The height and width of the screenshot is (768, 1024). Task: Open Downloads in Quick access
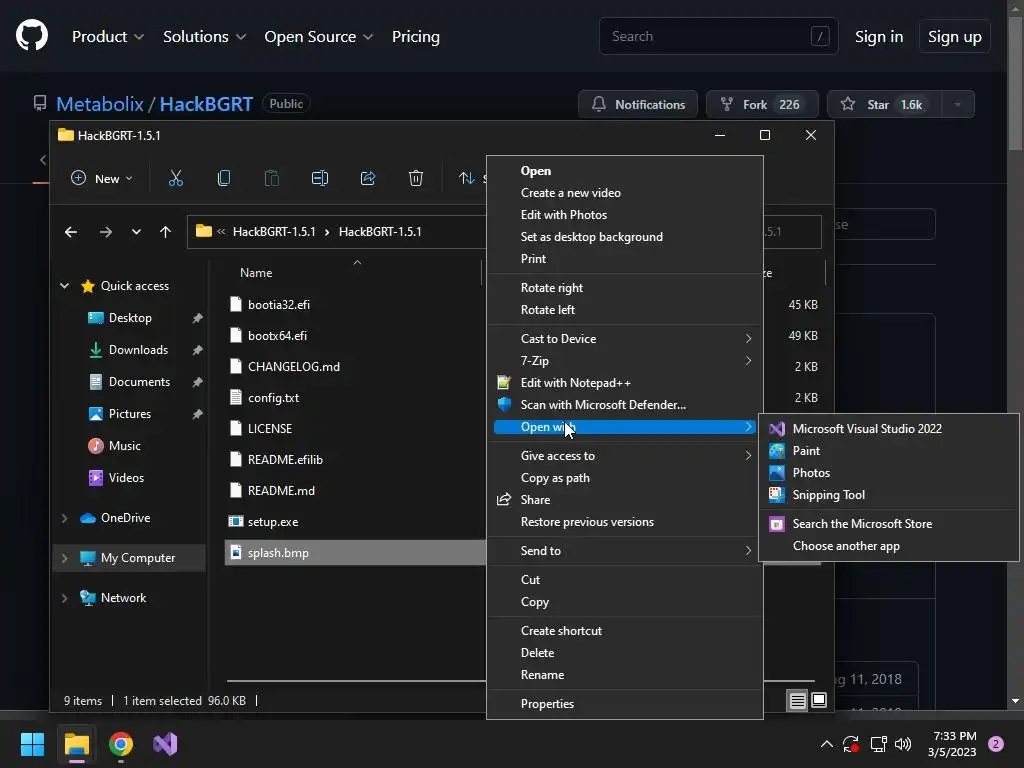(138, 350)
